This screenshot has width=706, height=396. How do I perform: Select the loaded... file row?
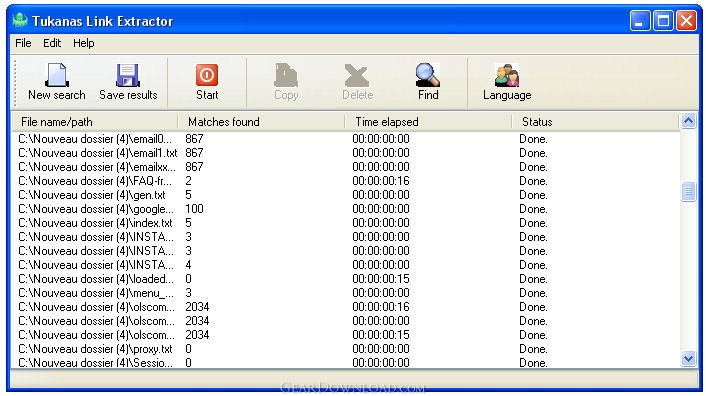[x=346, y=279]
